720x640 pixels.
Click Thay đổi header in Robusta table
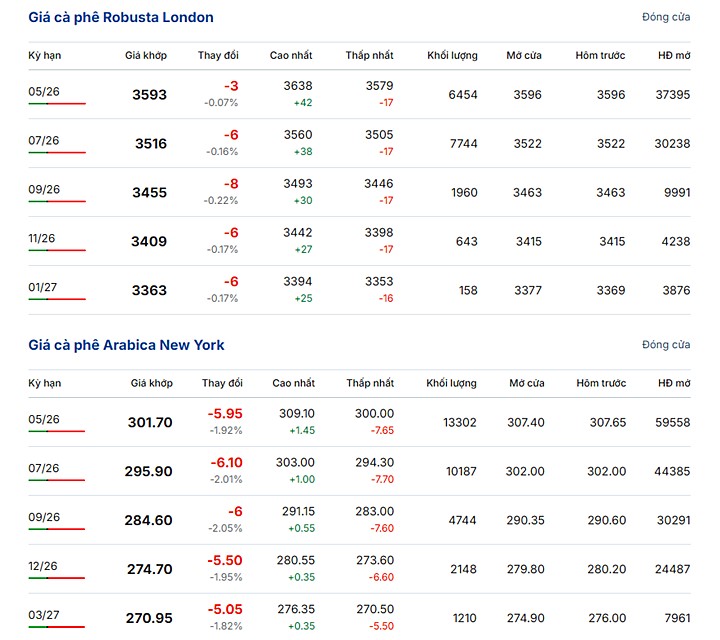[x=221, y=55]
